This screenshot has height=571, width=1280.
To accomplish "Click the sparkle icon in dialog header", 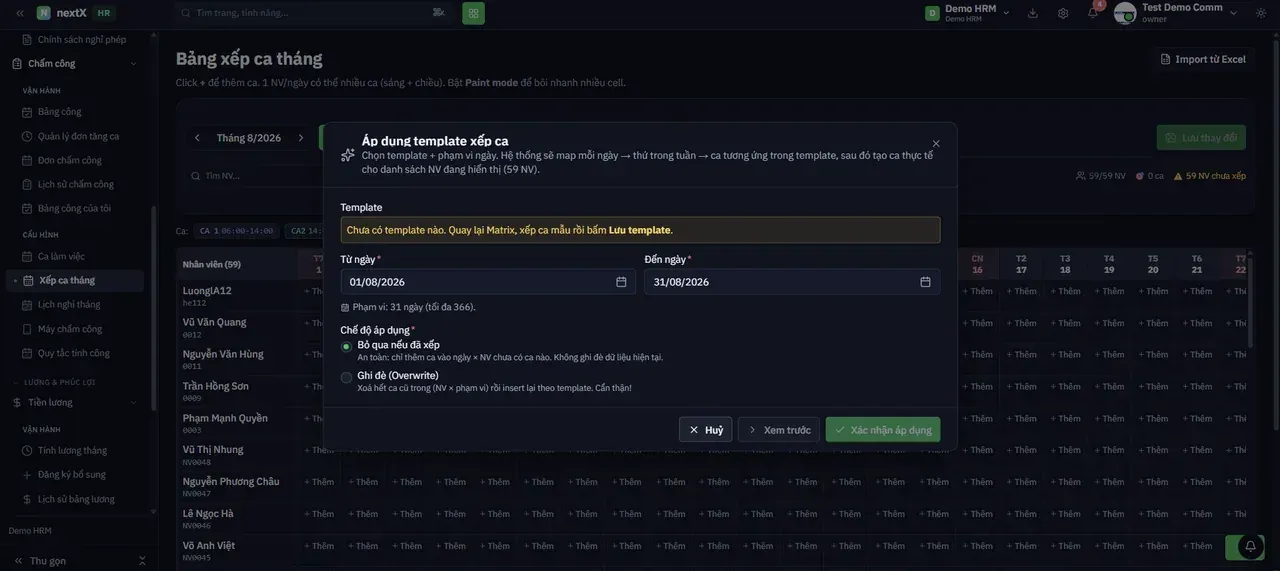I will pos(348,155).
